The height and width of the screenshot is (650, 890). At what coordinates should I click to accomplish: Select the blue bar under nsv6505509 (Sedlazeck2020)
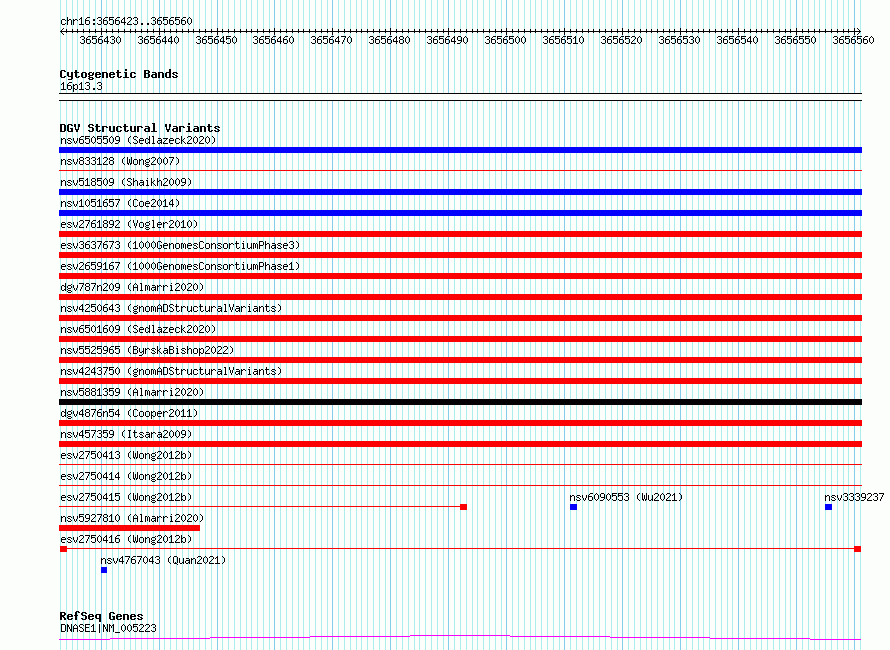pos(460,150)
